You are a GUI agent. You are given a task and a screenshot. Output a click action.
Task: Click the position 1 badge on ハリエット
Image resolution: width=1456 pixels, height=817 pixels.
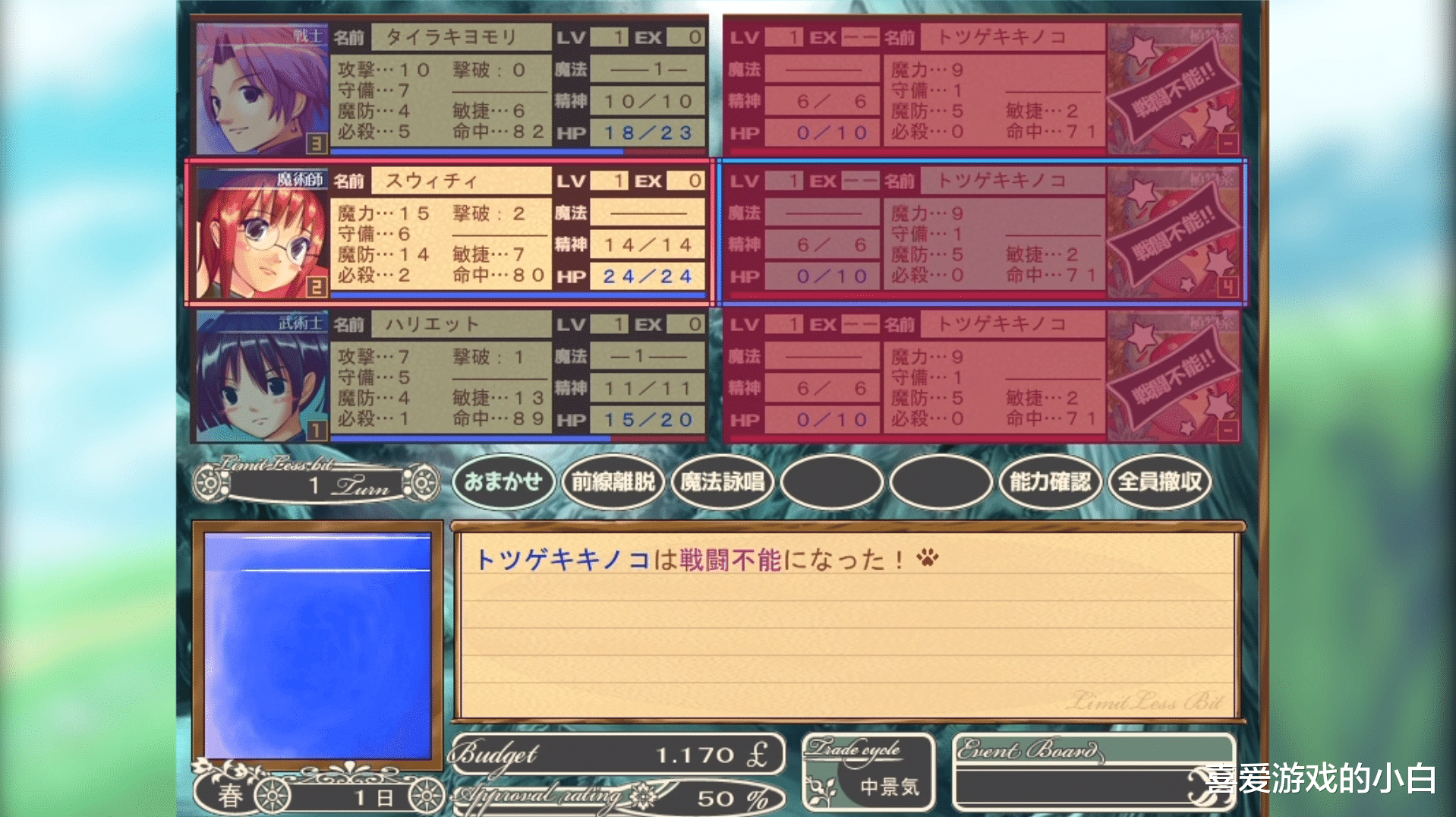[x=316, y=431]
